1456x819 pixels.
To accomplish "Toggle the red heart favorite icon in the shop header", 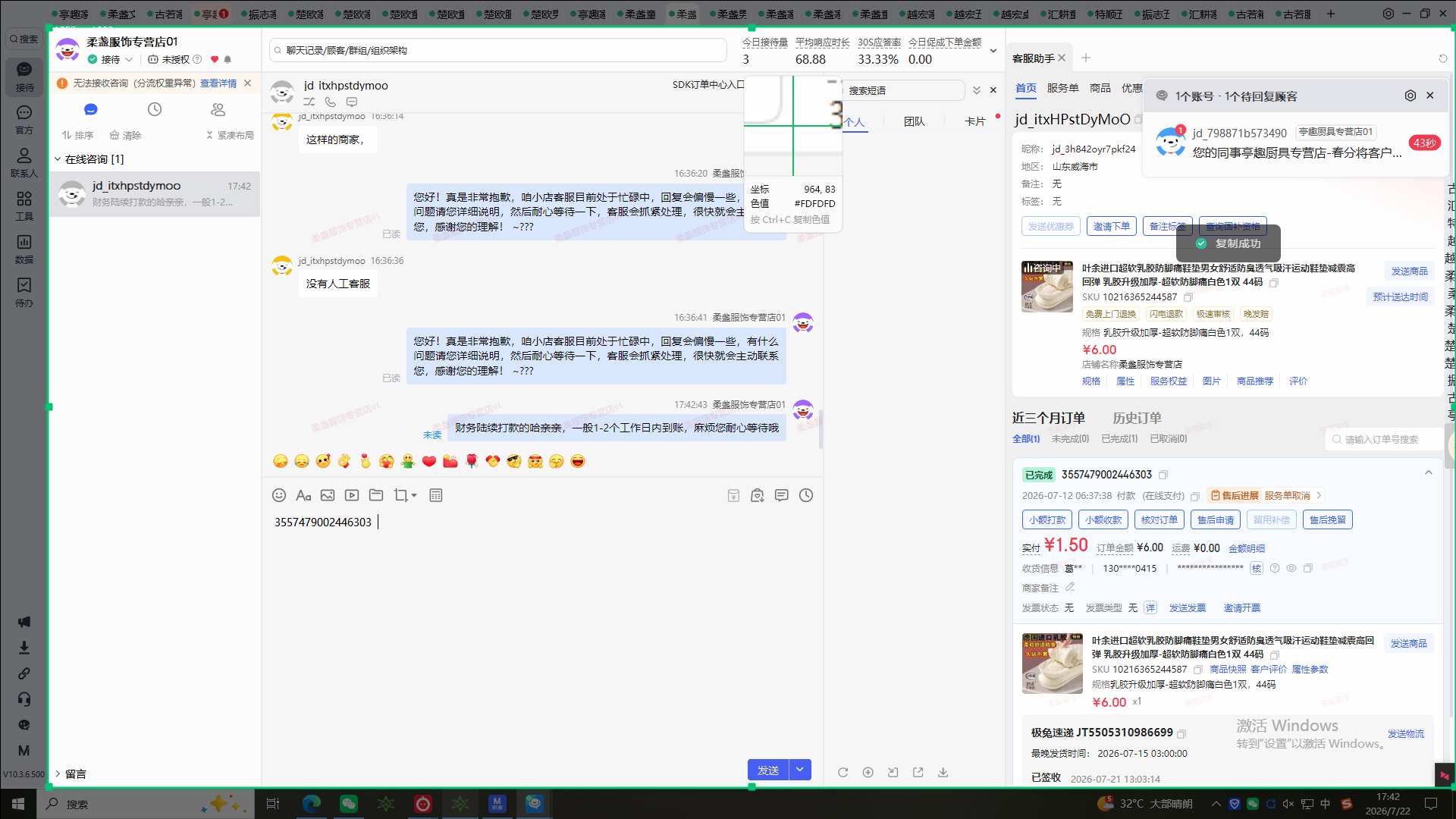I will coord(215,59).
